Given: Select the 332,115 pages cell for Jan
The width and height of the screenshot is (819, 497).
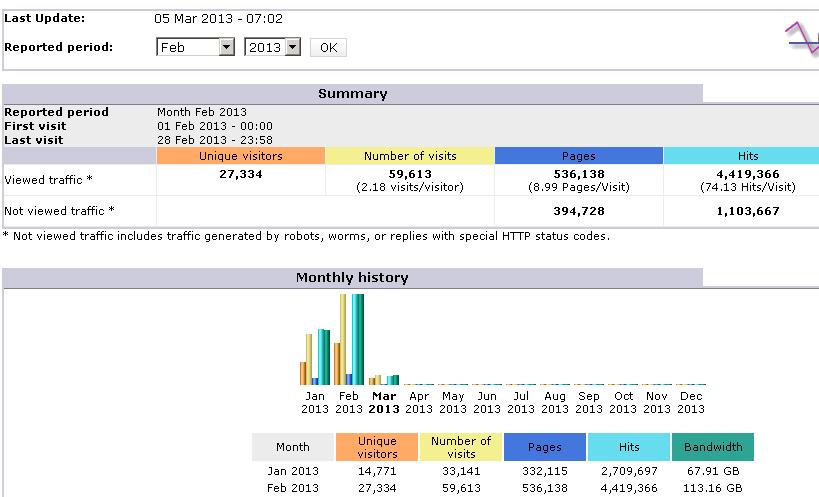Looking at the screenshot, I should pyautogui.click(x=545, y=471).
